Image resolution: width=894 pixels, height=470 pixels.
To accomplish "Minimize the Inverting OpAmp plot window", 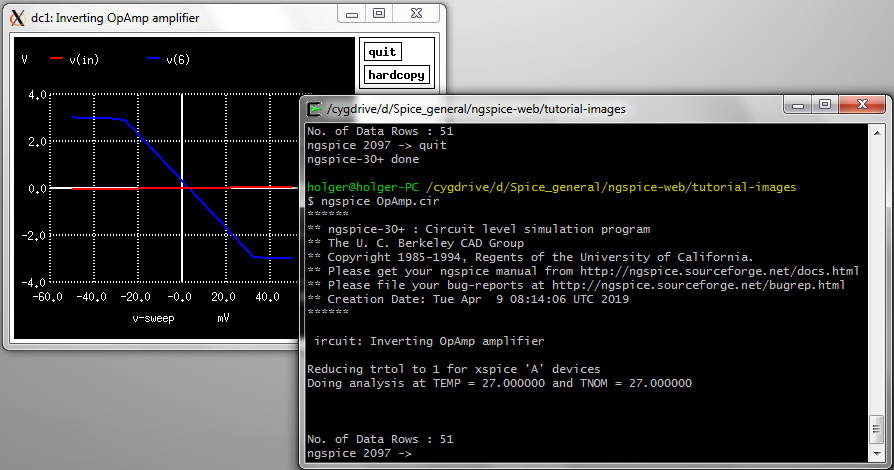I will 351,13.
